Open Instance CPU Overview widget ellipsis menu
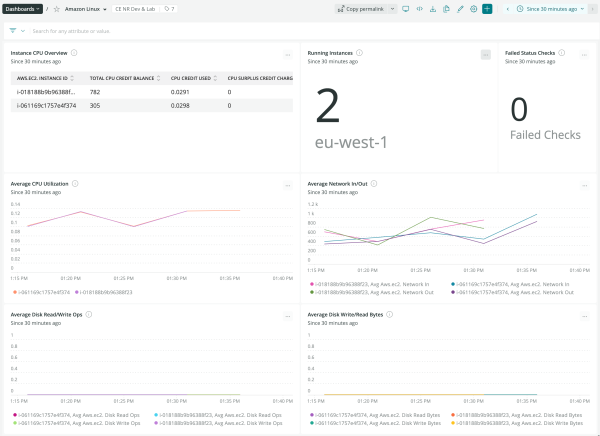Screen dimensions: 600x436 [x=288, y=55]
